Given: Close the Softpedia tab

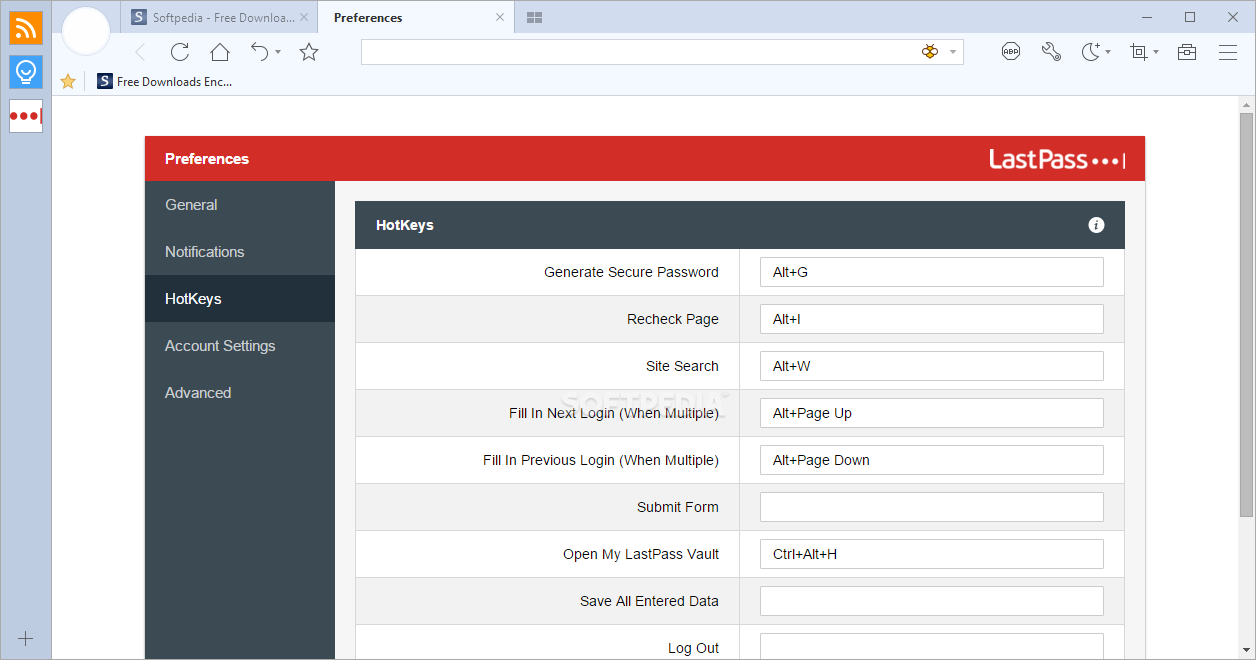Looking at the screenshot, I should [x=304, y=17].
